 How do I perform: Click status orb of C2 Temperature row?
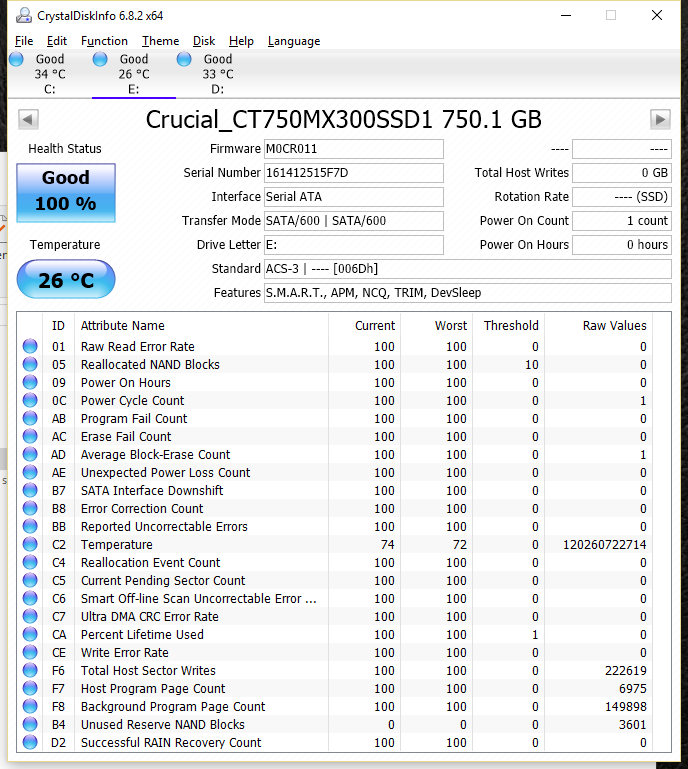click(30, 544)
